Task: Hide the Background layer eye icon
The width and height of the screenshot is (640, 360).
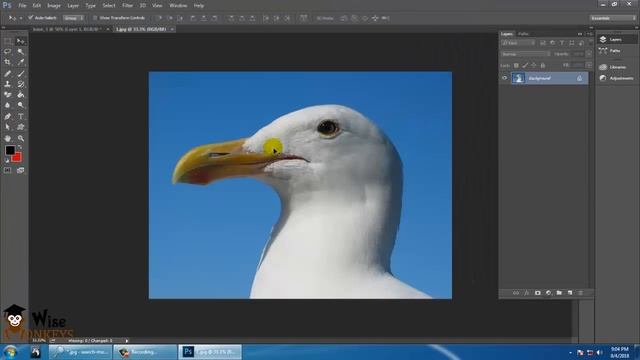Action: [504, 78]
